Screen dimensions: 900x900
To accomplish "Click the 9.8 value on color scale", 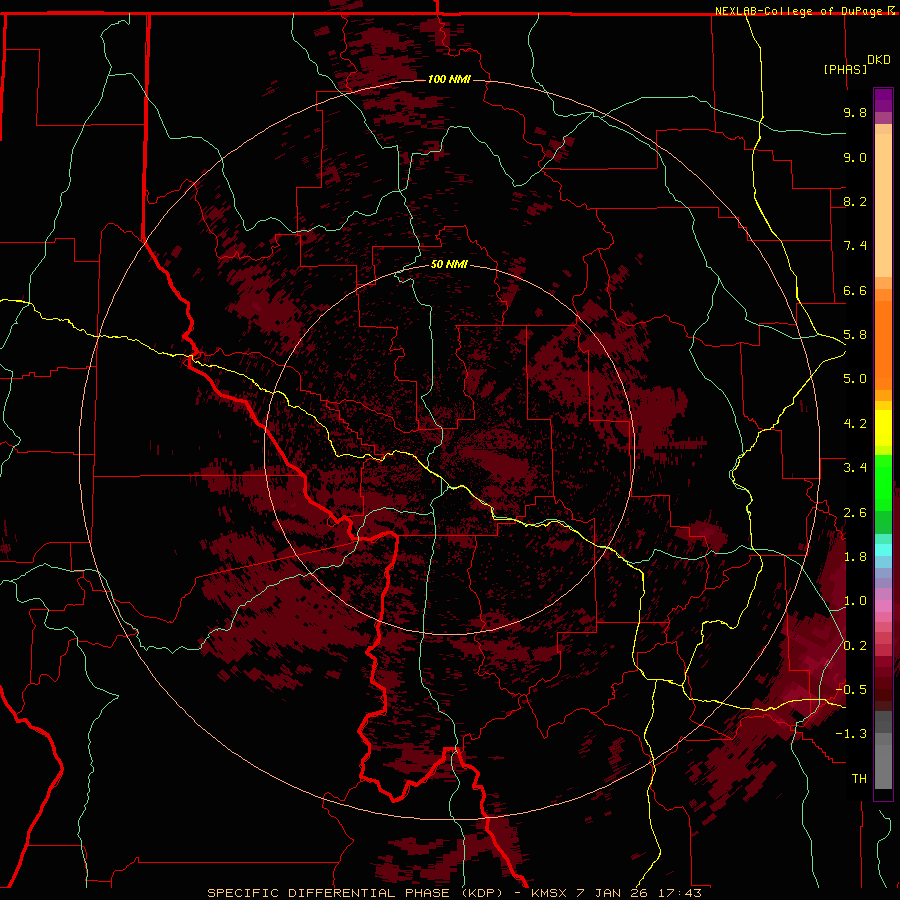I will click(855, 112).
